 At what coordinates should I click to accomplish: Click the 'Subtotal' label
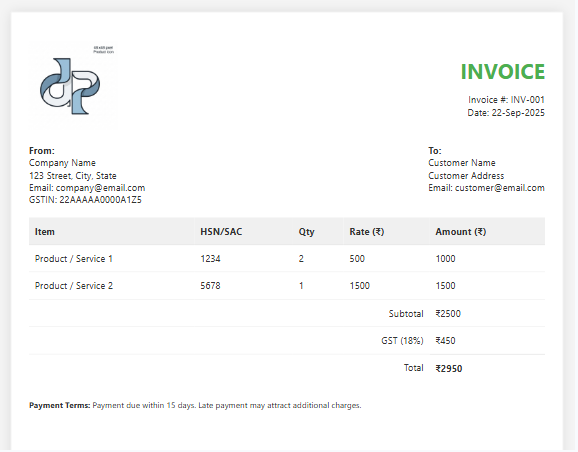[x=406, y=314]
